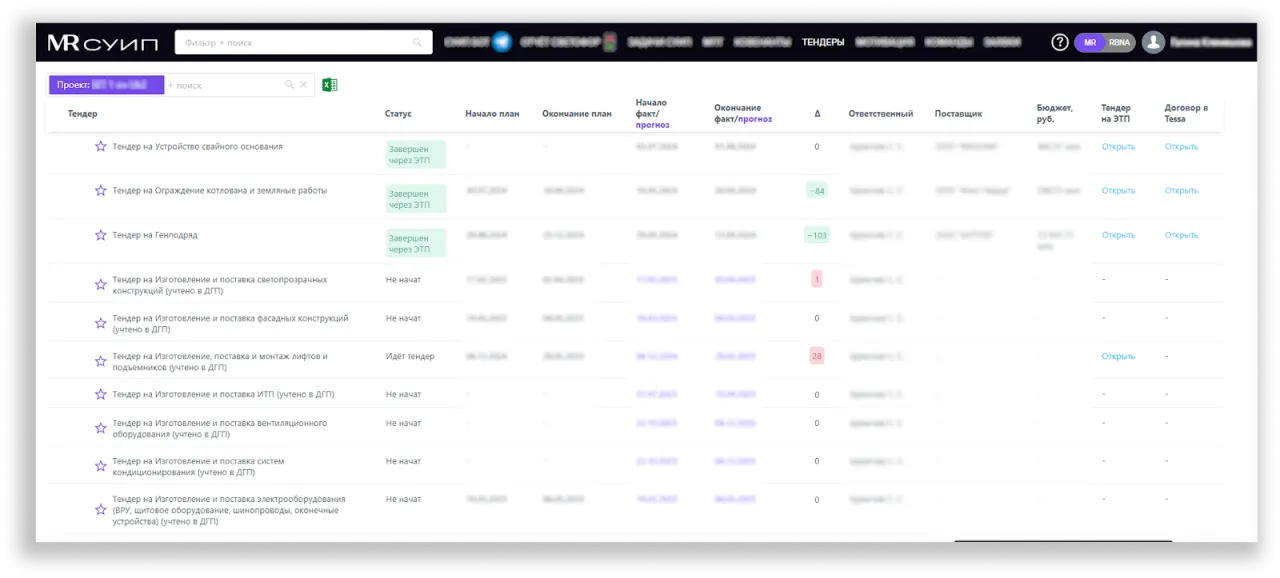1280x578 pixels.
Task: Open the Проект filter chip
Action: [x=106, y=85]
